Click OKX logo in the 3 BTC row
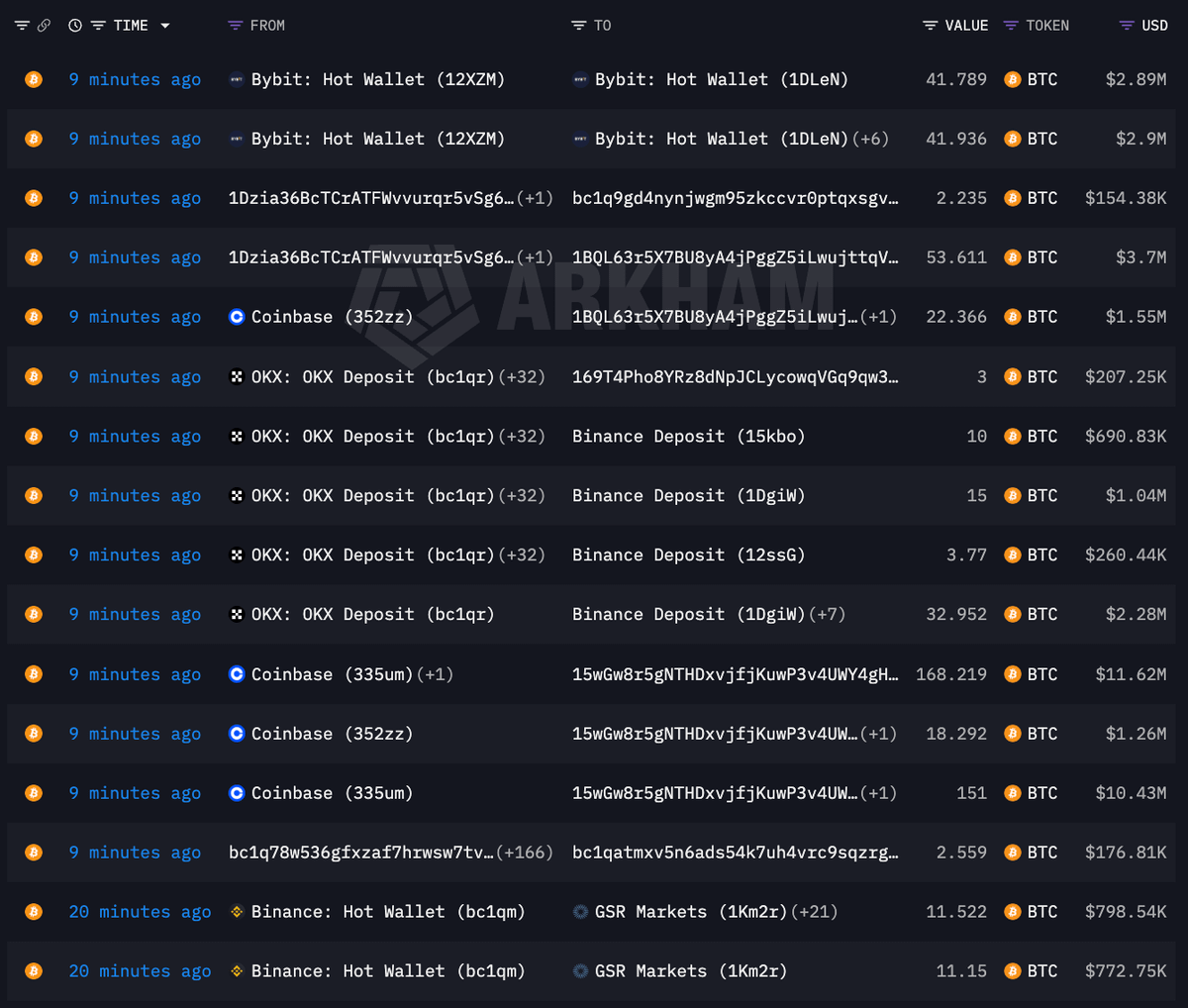The image size is (1188, 1008). pyautogui.click(x=237, y=376)
